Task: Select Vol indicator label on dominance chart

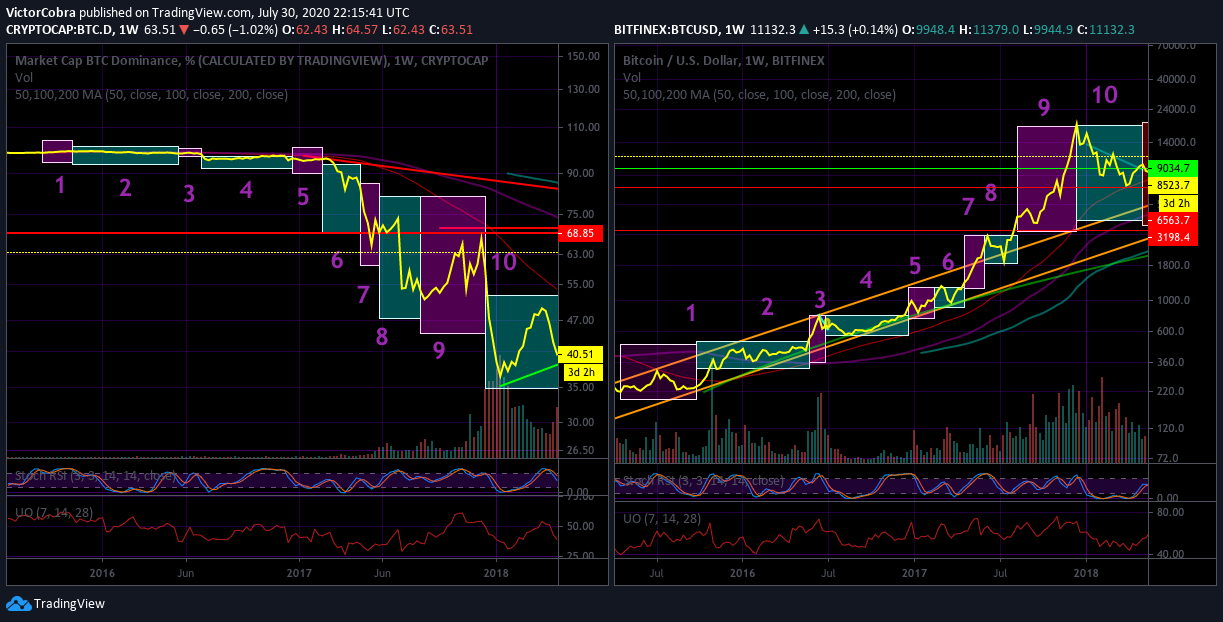Action: 24,77
